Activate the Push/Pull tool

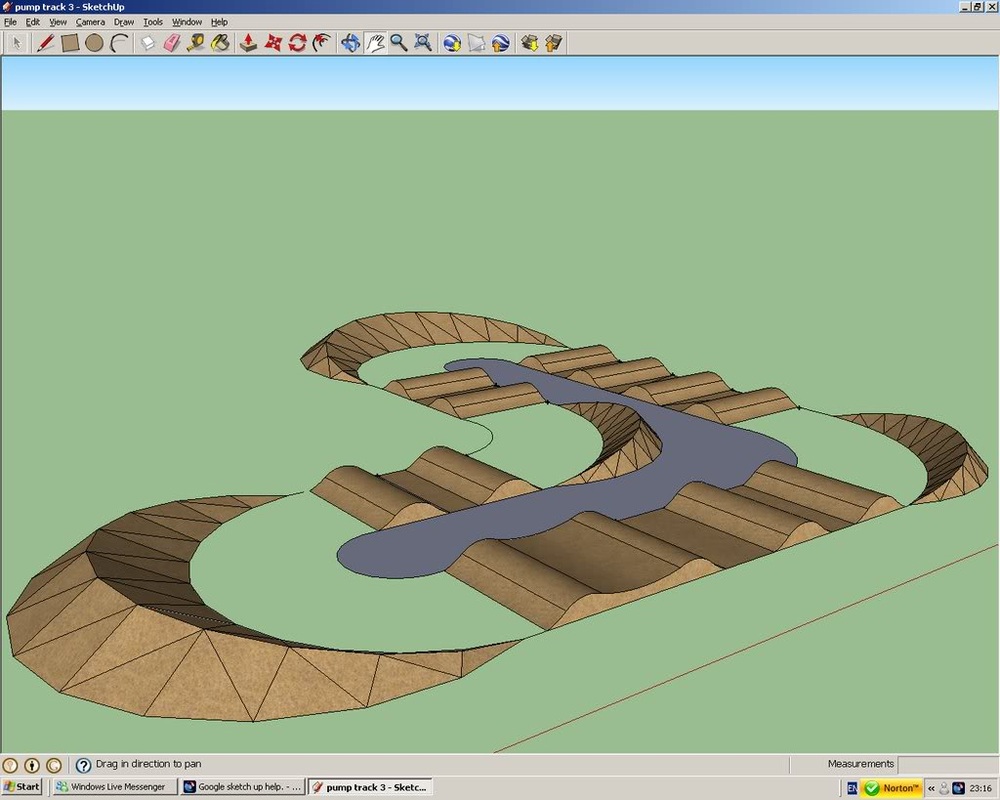point(249,43)
